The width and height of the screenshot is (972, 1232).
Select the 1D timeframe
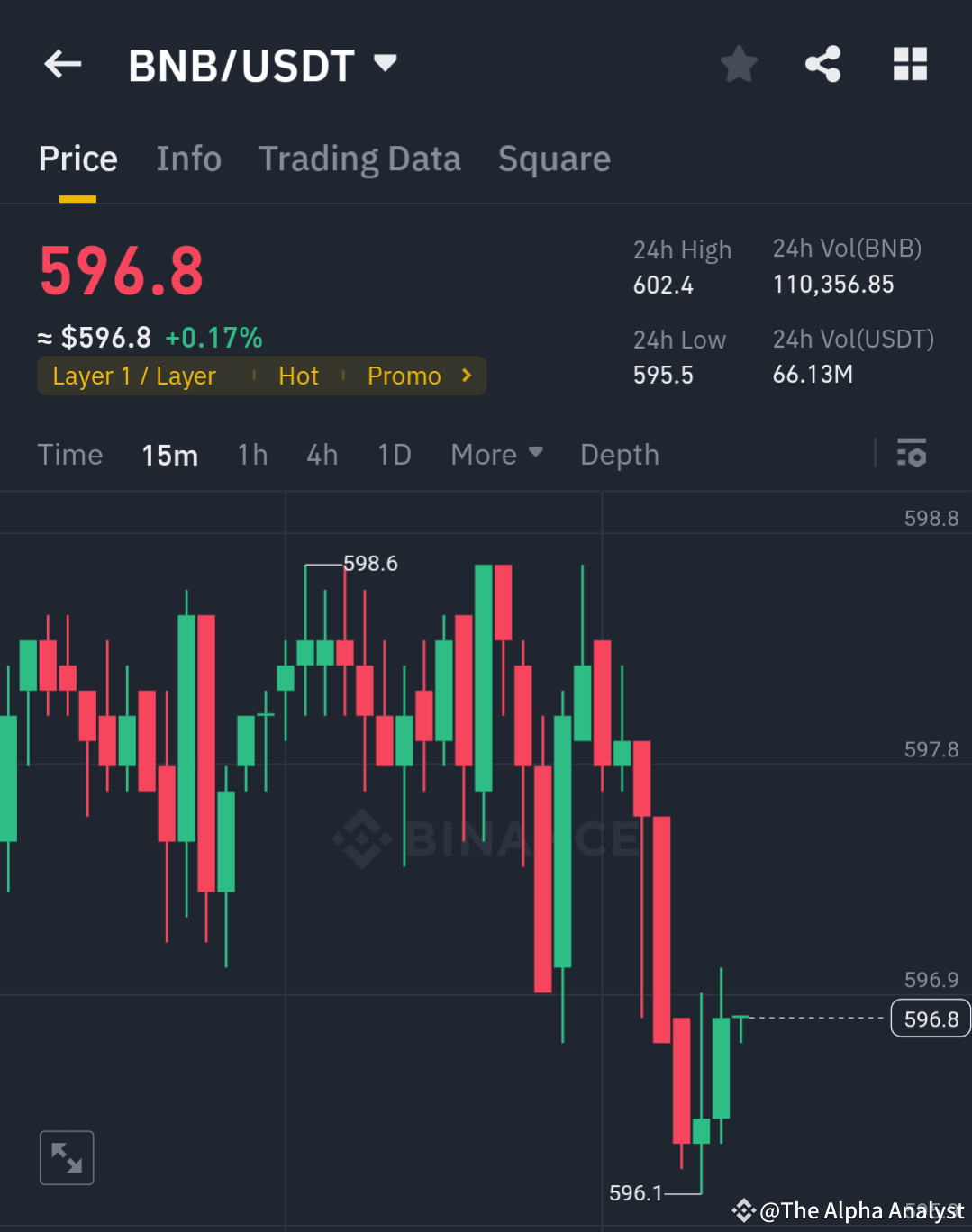pos(394,455)
